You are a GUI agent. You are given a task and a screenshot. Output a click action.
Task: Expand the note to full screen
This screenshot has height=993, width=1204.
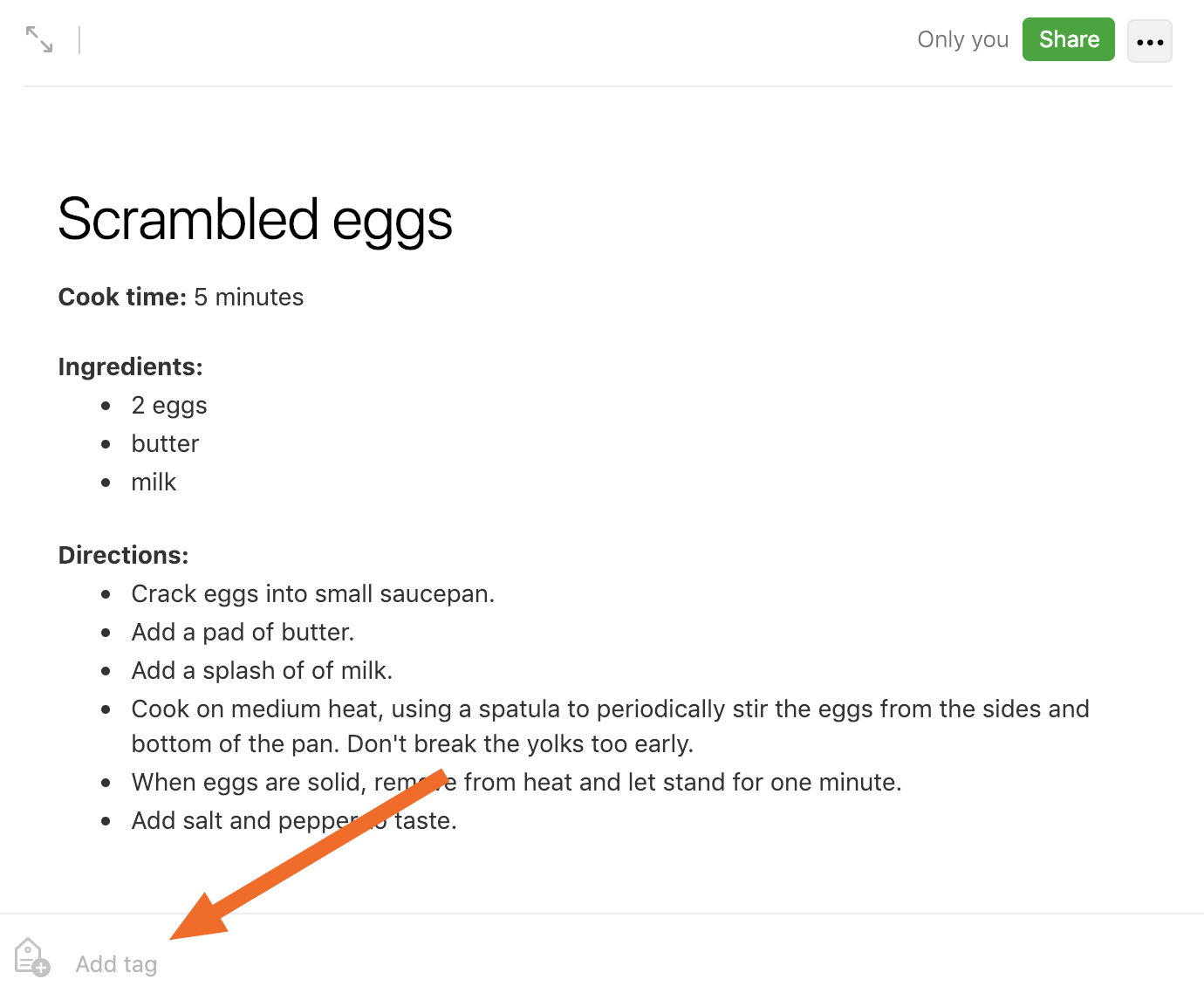tap(39, 39)
